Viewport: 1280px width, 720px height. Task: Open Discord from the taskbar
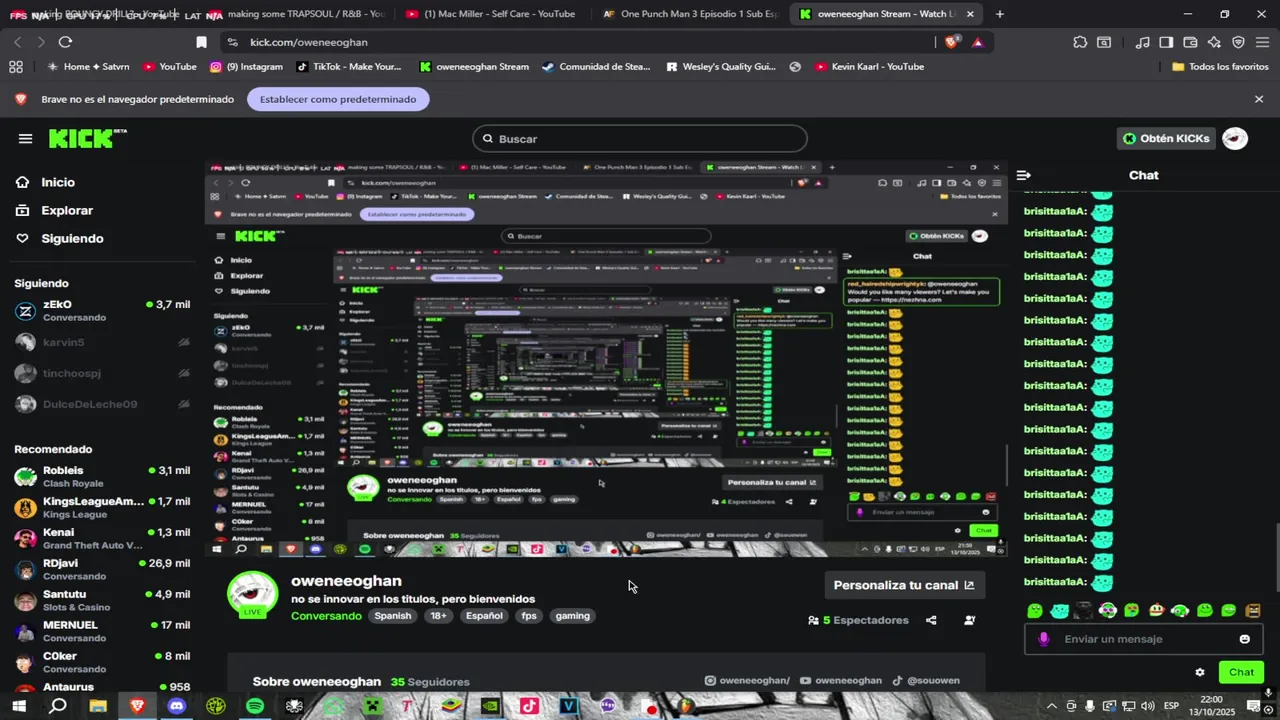coord(177,706)
